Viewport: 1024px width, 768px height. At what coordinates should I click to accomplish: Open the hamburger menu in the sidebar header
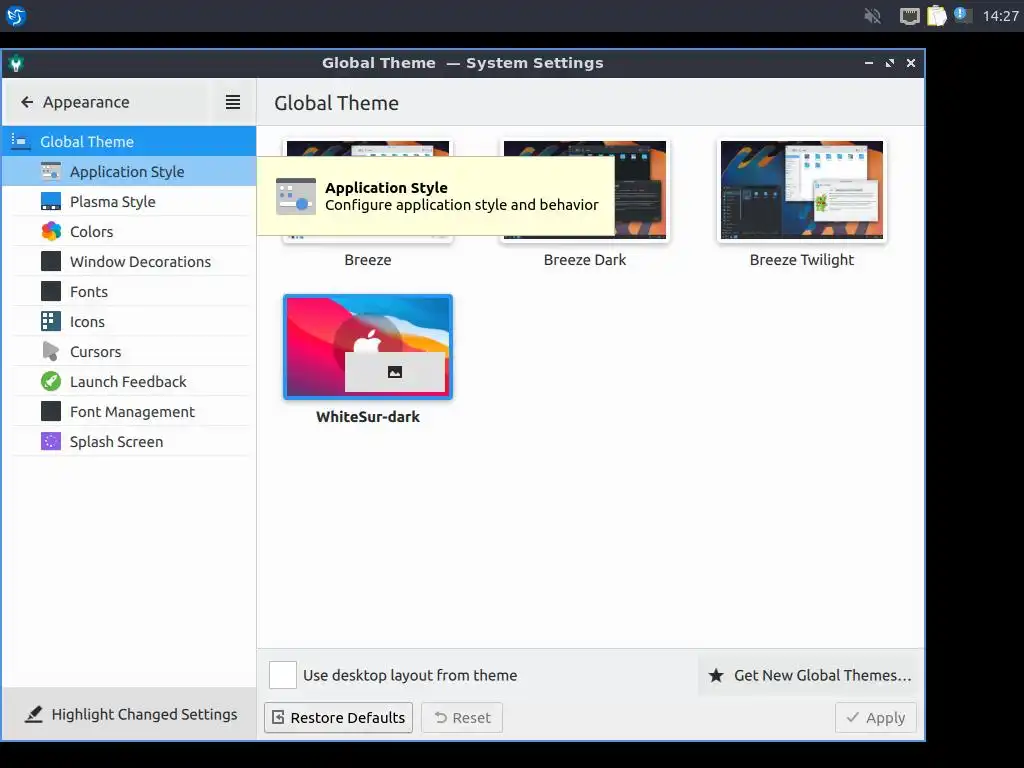click(x=232, y=102)
